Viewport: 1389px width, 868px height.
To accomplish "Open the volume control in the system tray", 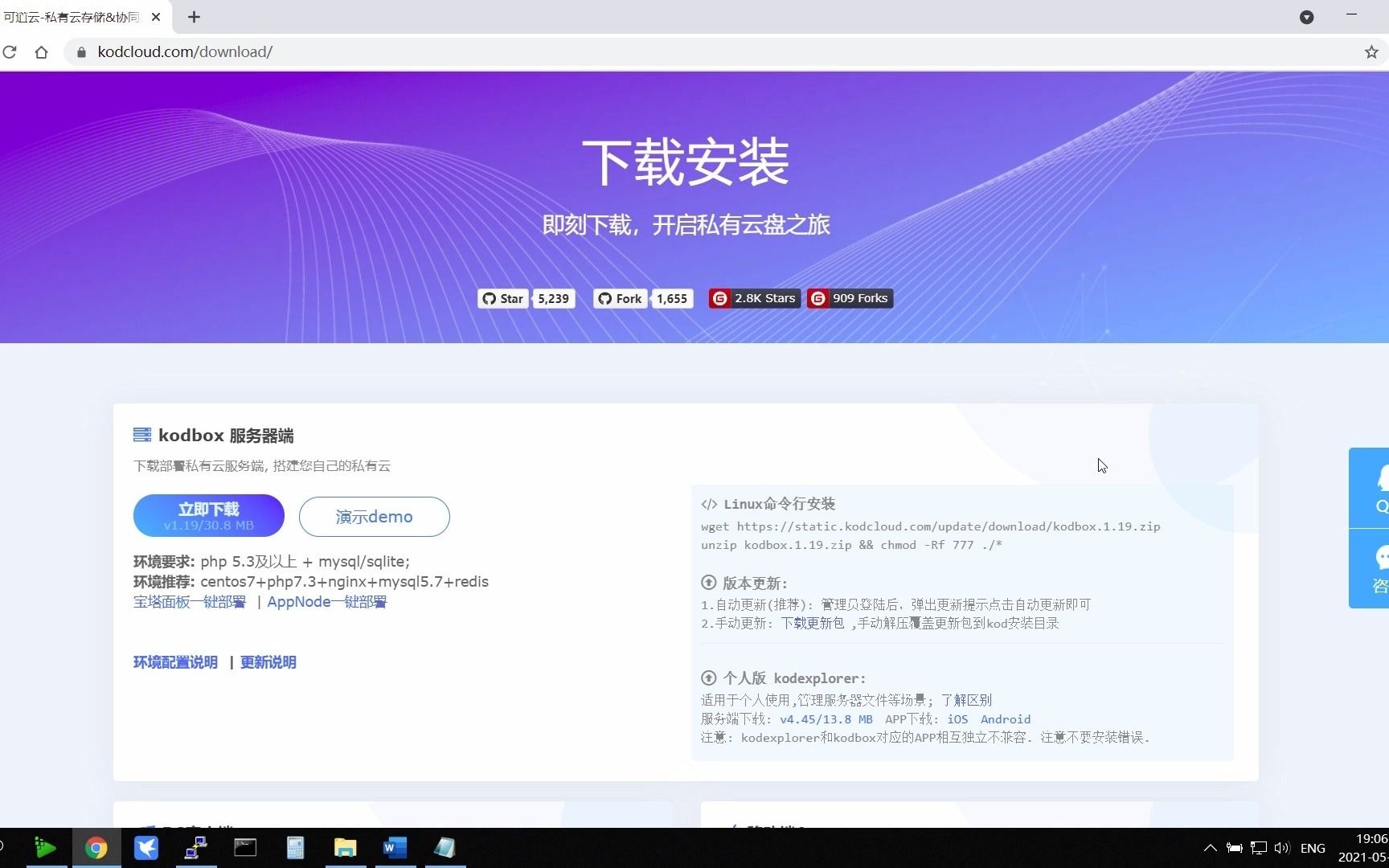I will [1282, 848].
